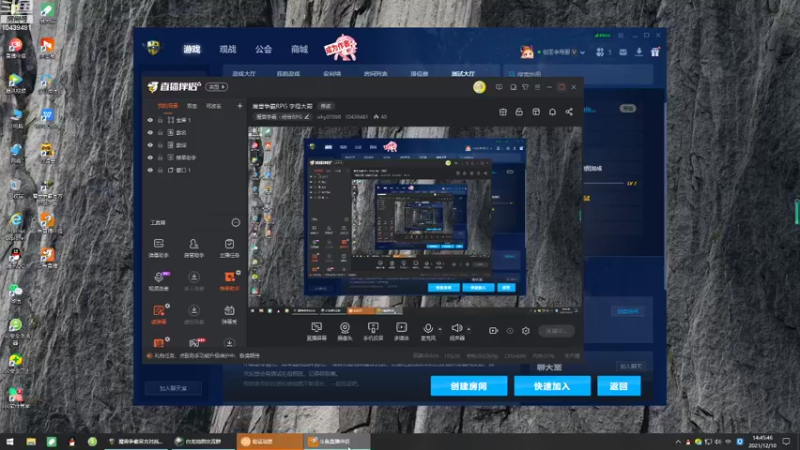Click the 扬声器 speaker icon
This screenshot has height=450, width=800.
click(x=457, y=331)
